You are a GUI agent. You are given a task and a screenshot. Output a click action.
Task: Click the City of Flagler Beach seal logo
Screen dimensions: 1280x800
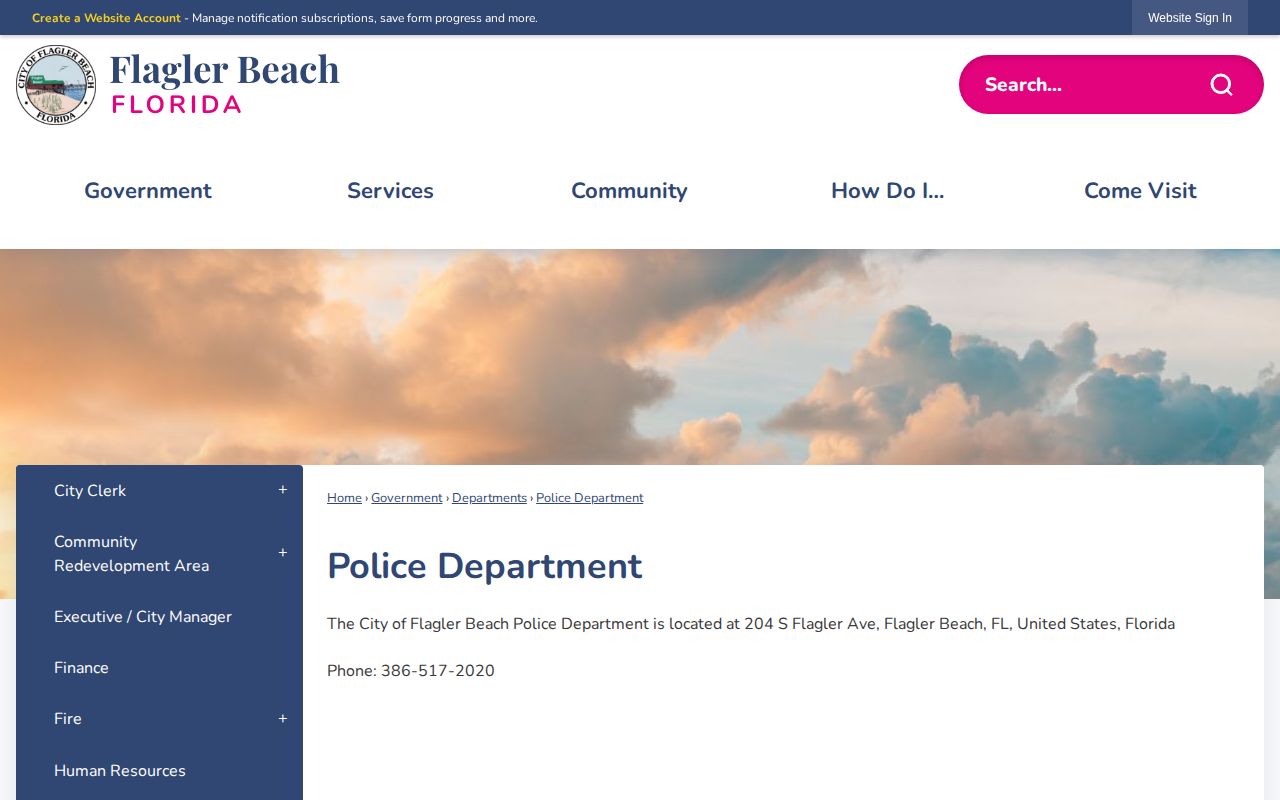(x=56, y=85)
